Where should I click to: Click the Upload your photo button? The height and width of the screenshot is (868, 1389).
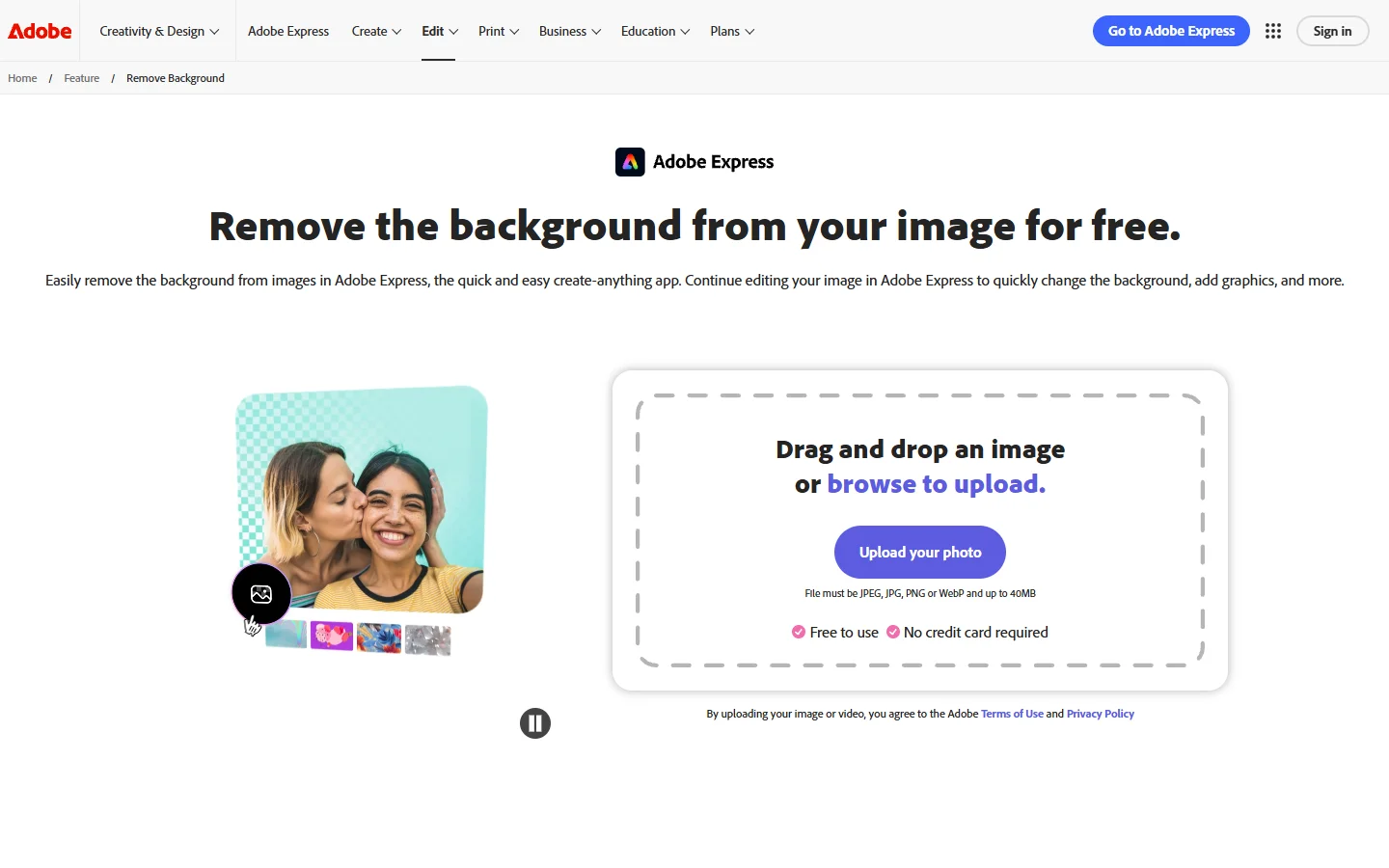tap(919, 552)
